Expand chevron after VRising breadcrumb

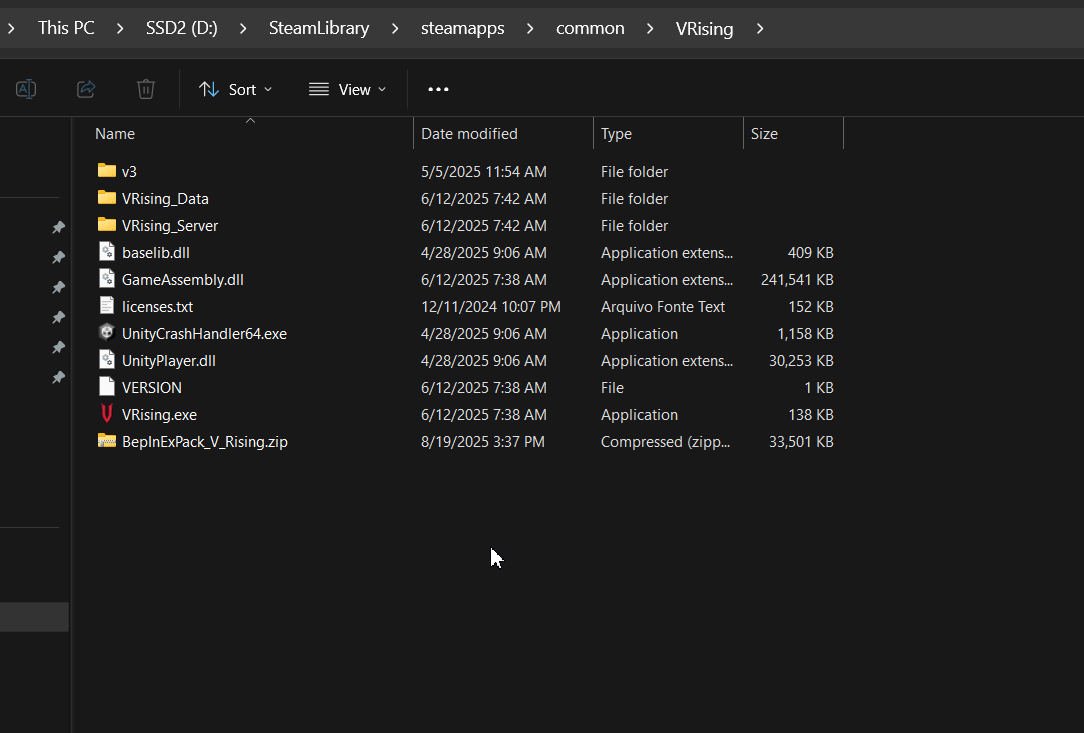(760, 28)
